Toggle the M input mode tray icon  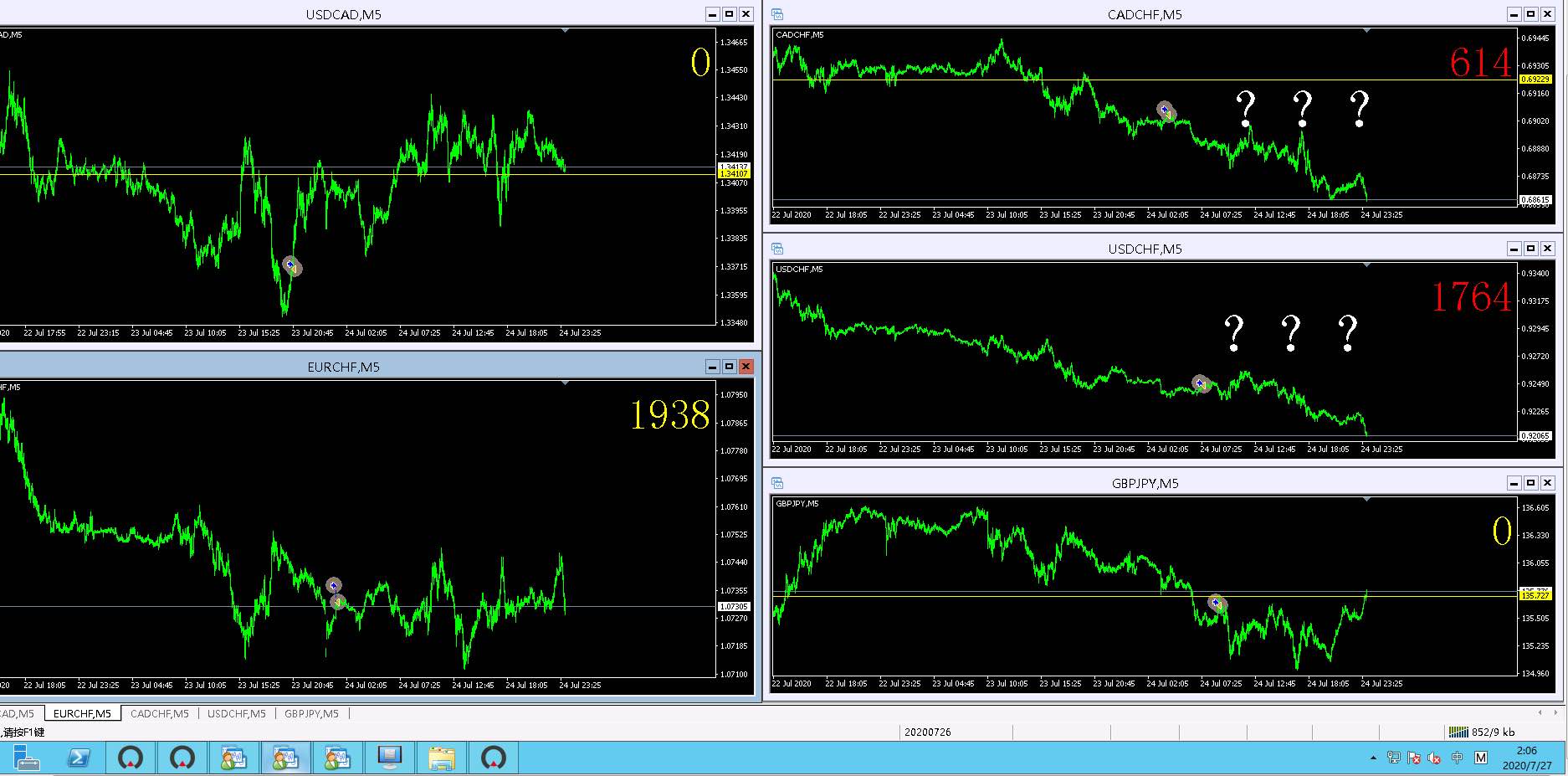coord(1481,758)
